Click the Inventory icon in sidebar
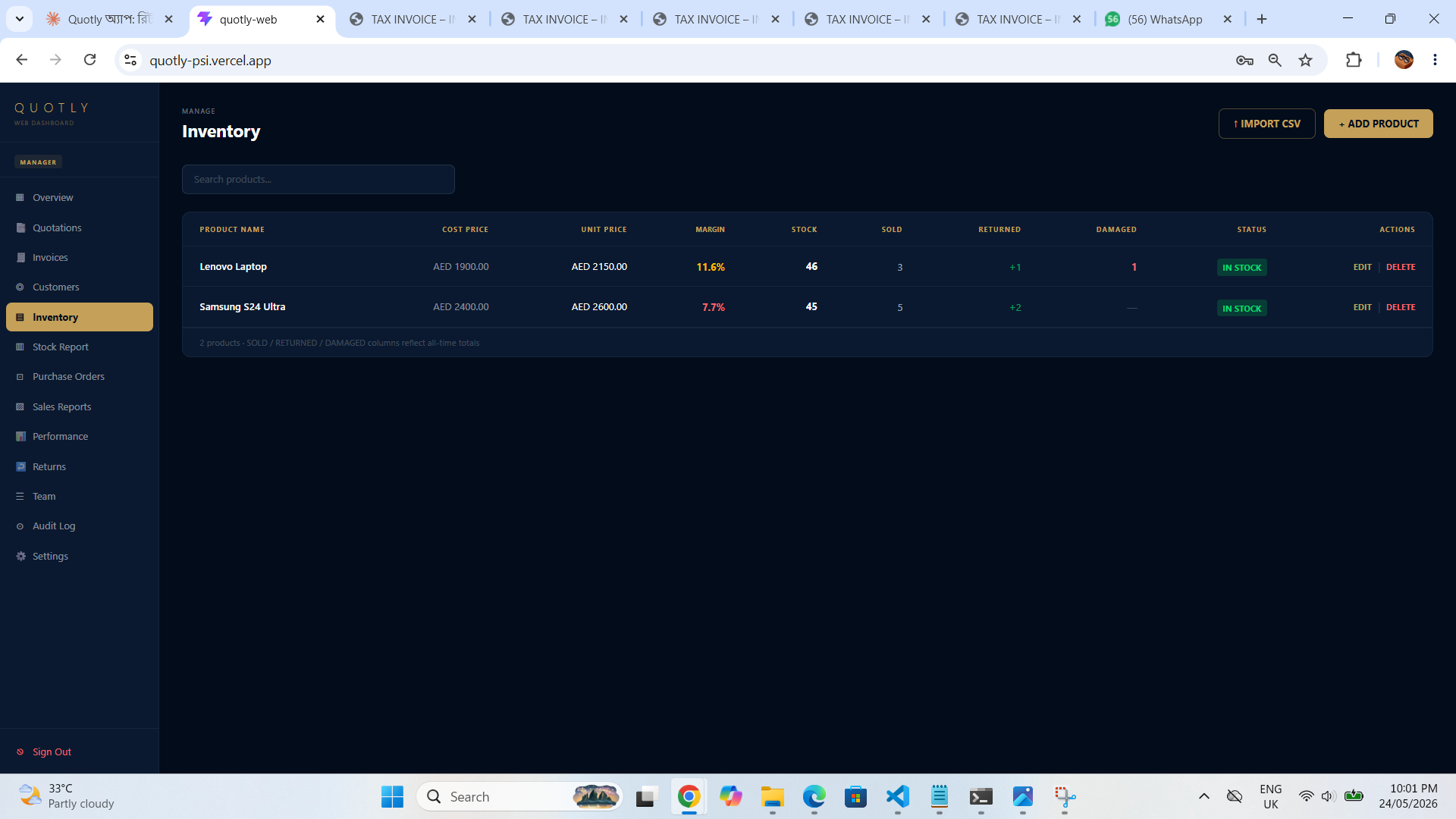The height and width of the screenshot is (819, 1456). 20,317
